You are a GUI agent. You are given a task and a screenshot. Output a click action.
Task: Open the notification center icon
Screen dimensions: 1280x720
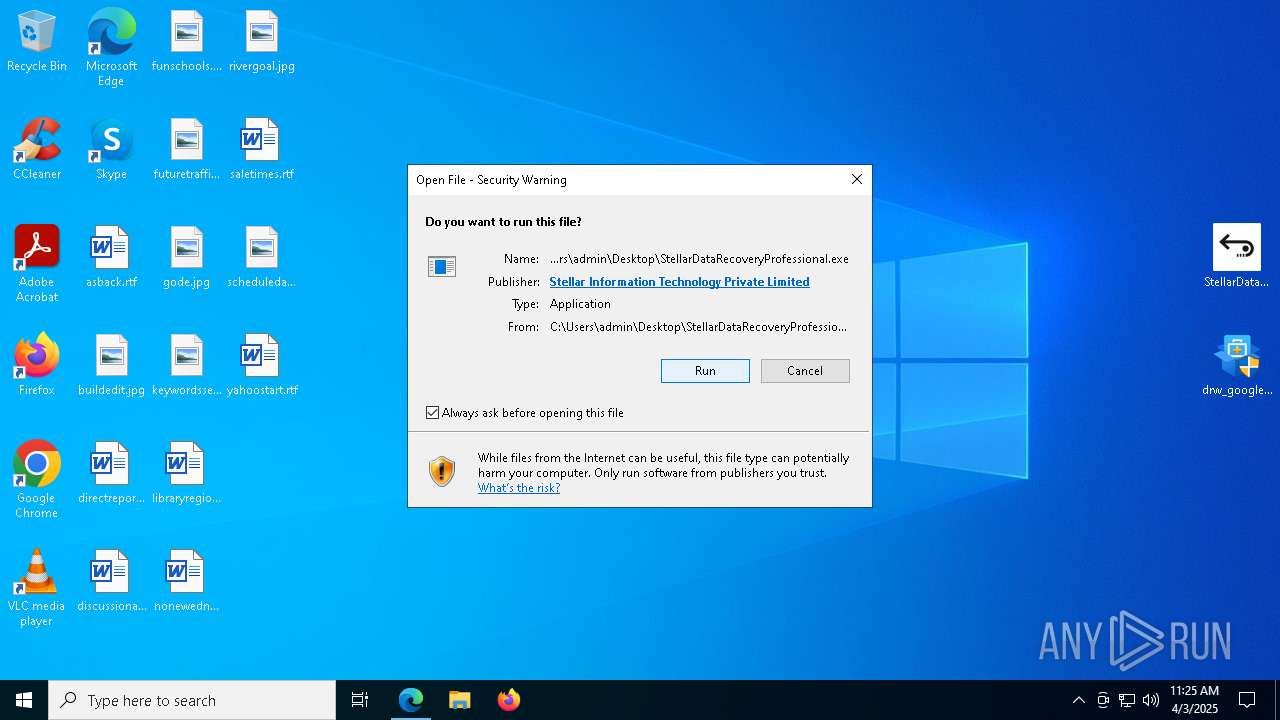(1247, 700)
